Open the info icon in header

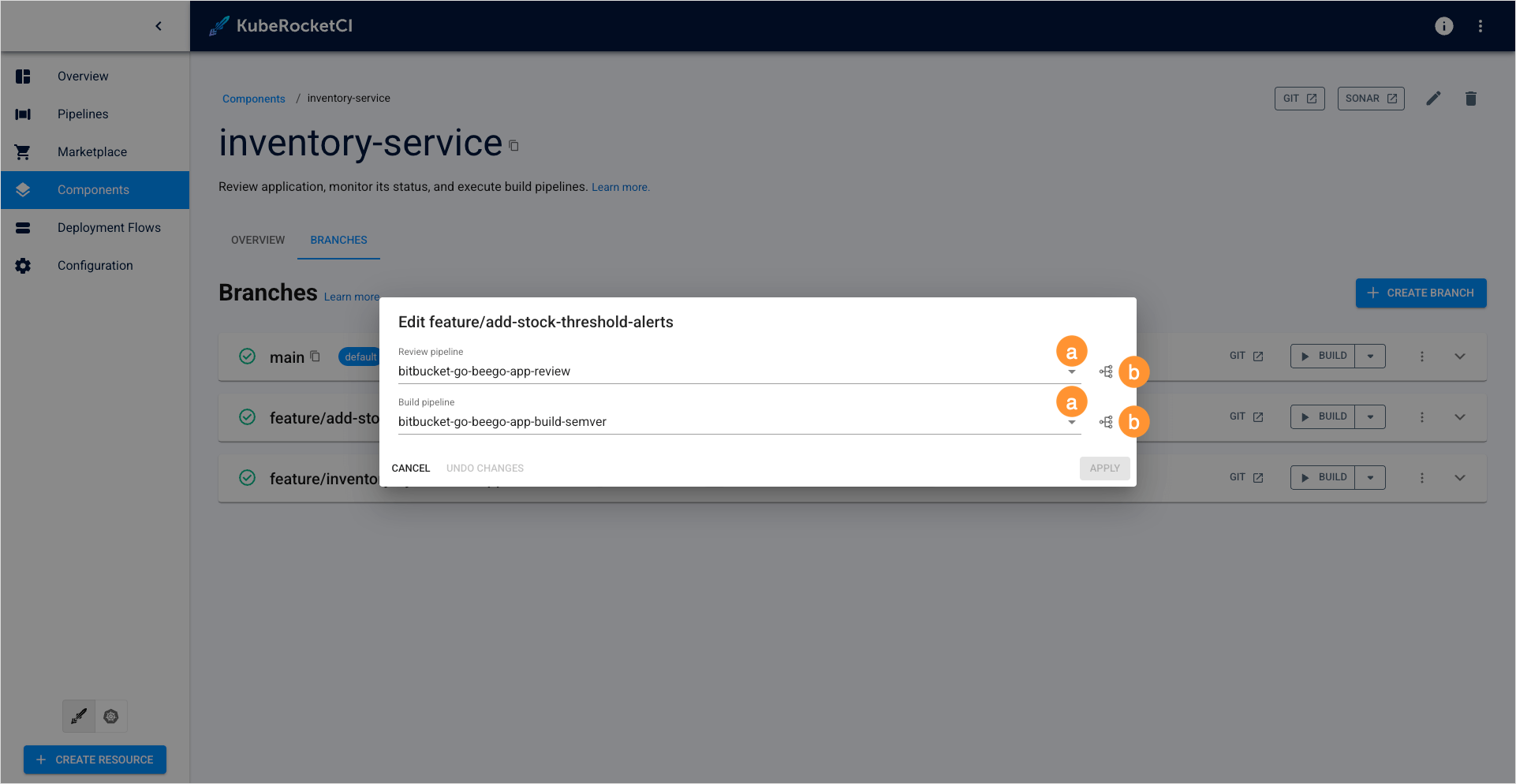(1443, 26)
